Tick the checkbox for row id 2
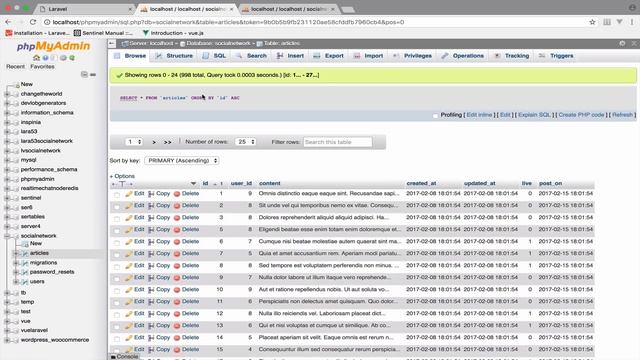The image size is (640, 360). [117, 207]
